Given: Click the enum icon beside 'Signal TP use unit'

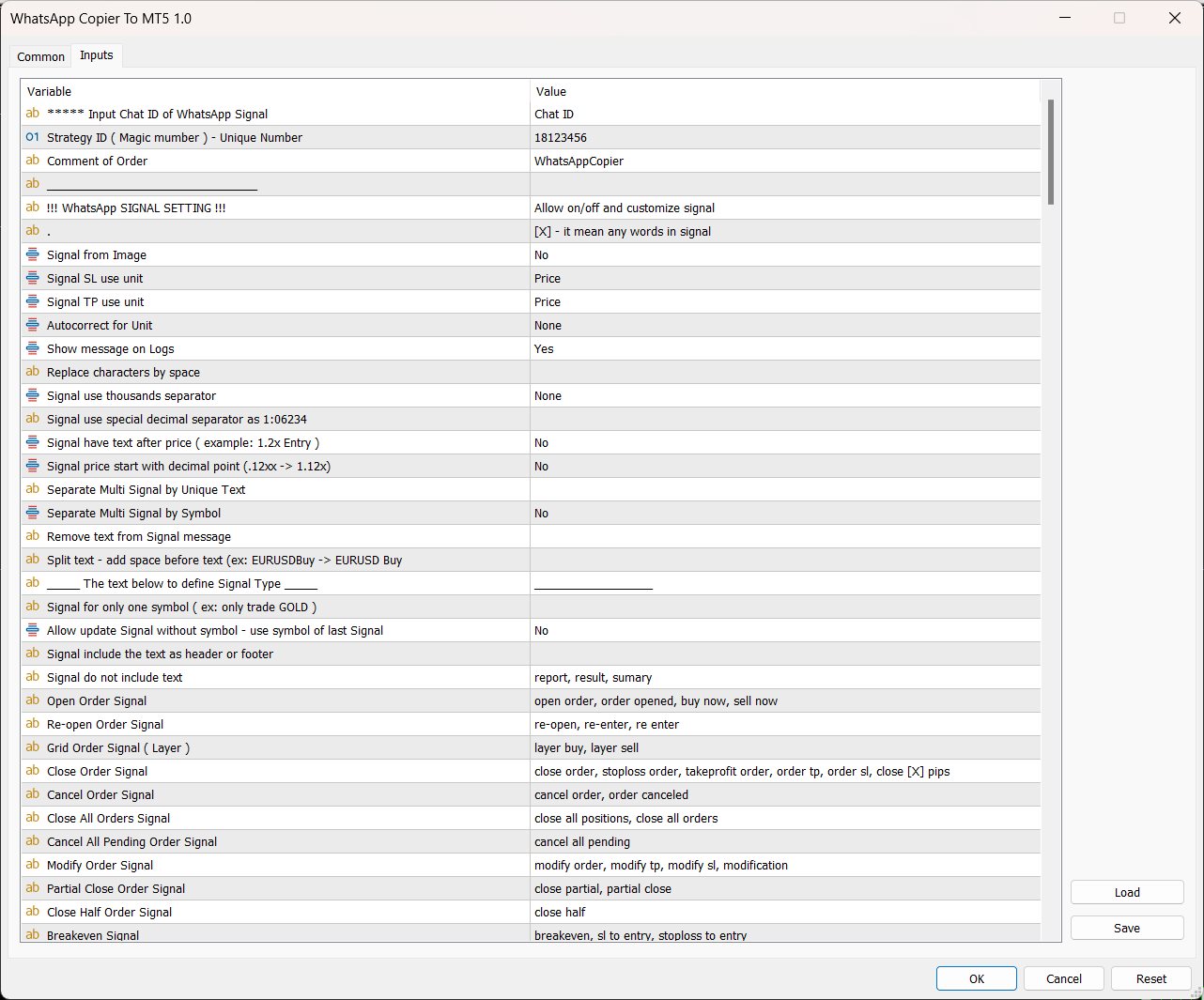Looking at the screenshot, I should pos(33,301).
